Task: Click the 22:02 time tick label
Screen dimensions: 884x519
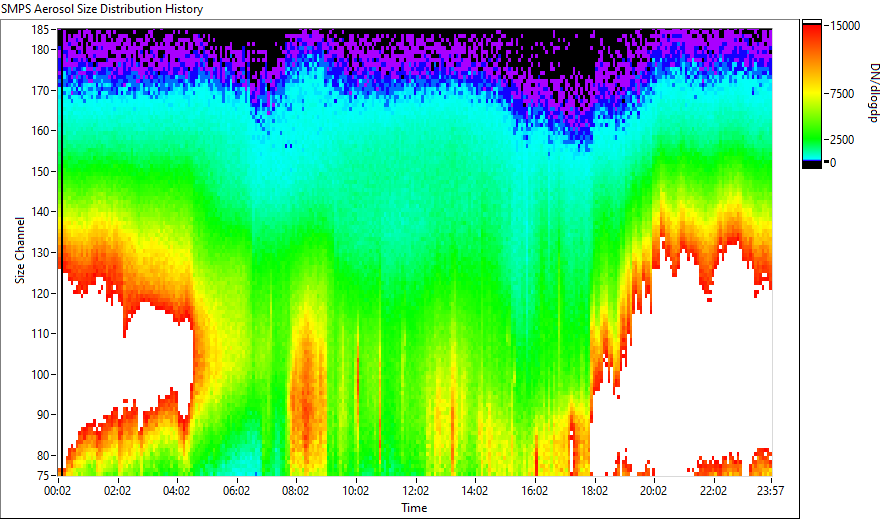Action: click(x=713, y=491)
